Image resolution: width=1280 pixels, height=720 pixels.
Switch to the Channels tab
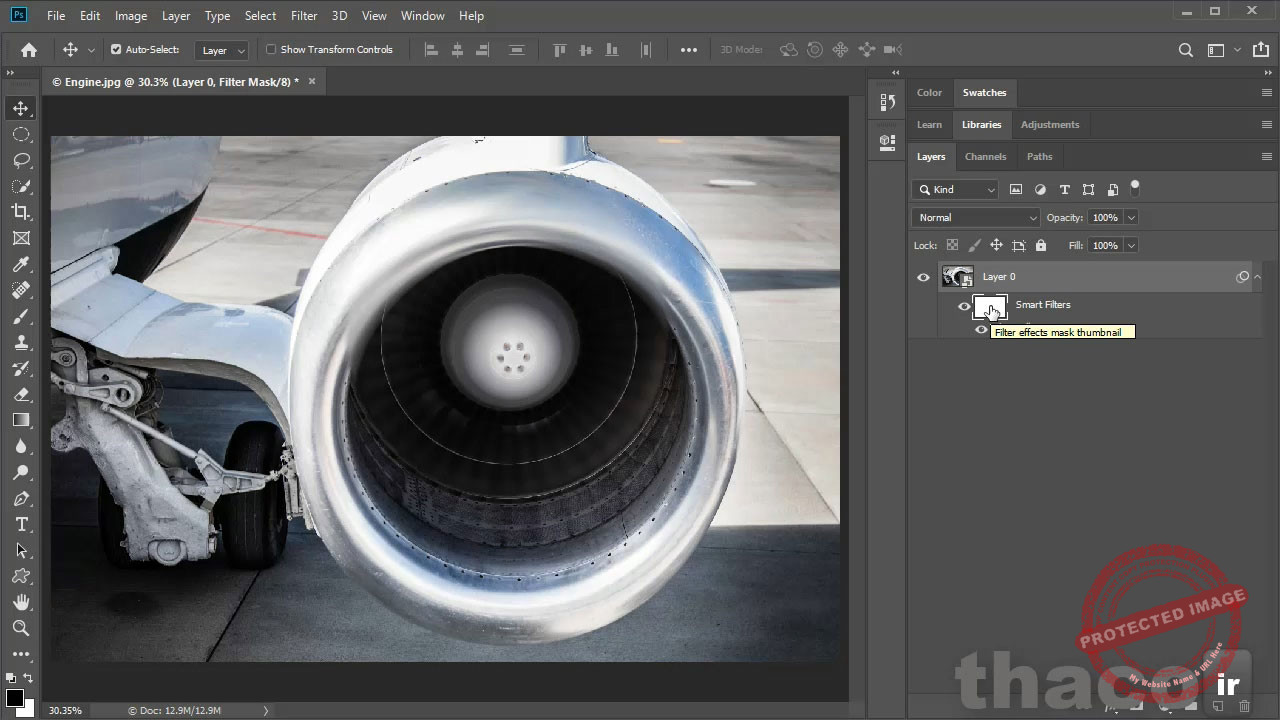(985, 157)
